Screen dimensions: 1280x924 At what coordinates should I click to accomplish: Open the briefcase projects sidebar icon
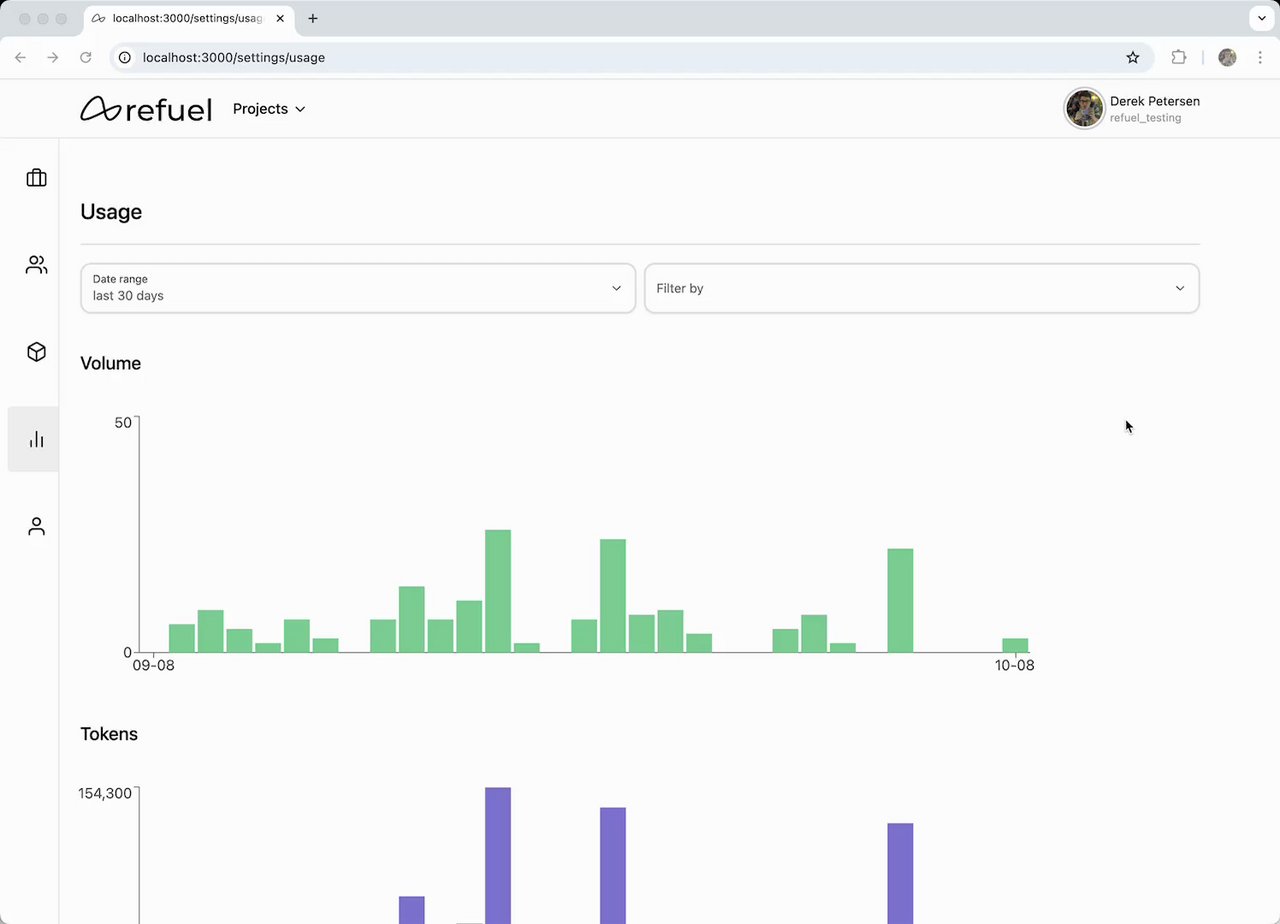point(36,178)
